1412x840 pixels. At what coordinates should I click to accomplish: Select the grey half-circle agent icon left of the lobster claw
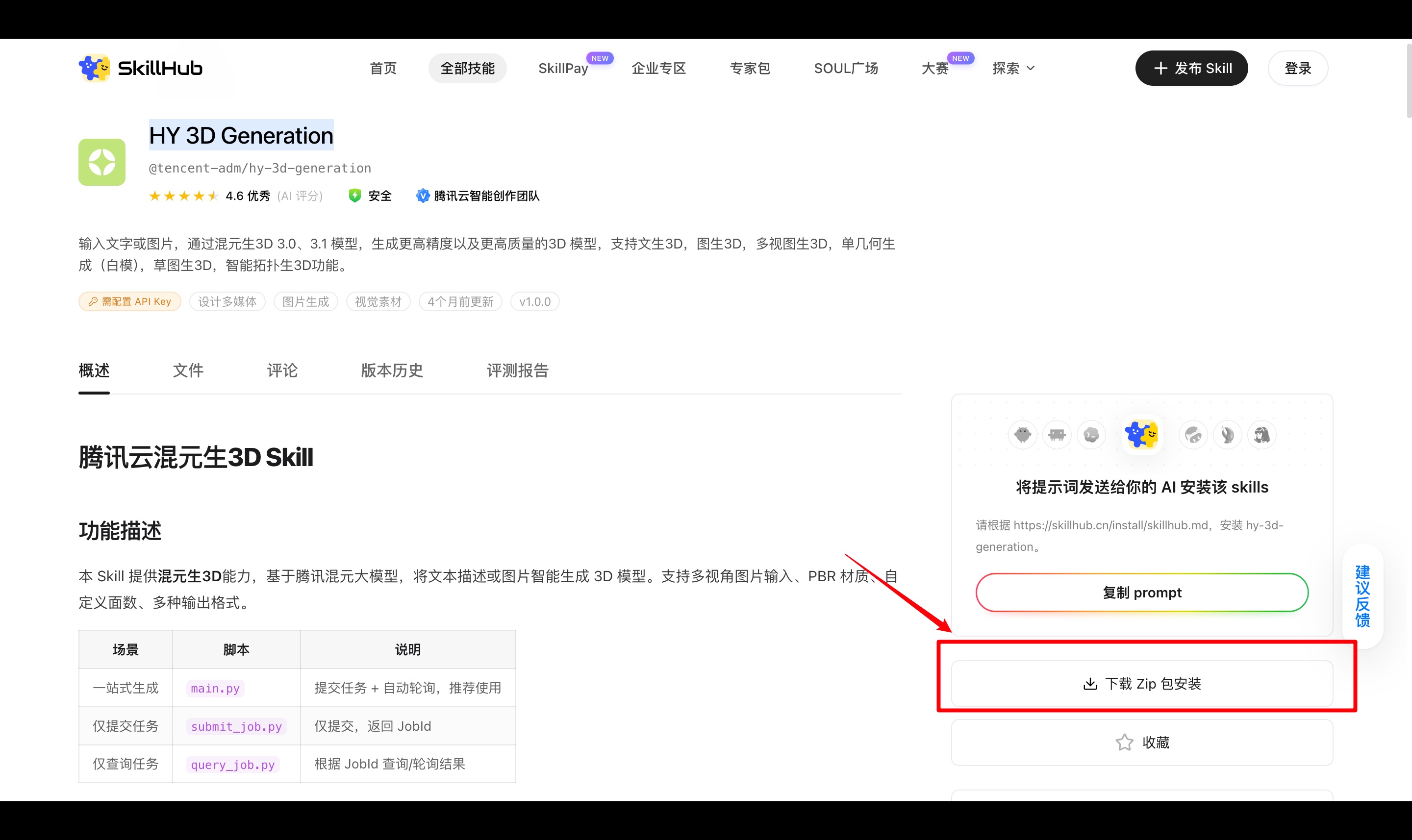point(1193,435)
